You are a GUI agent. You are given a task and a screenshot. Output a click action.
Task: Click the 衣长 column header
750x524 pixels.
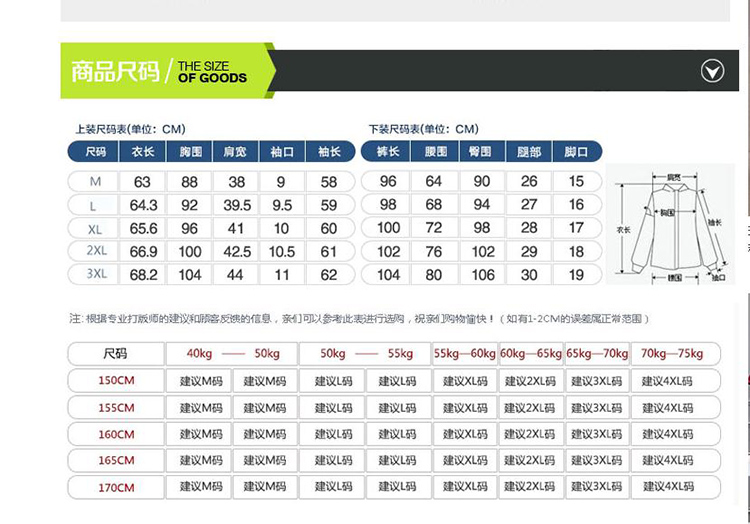143,152
